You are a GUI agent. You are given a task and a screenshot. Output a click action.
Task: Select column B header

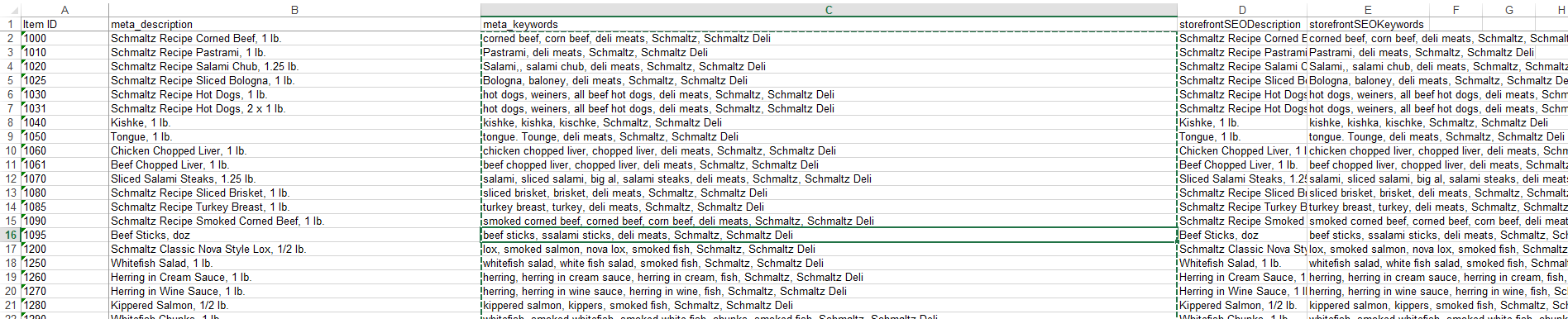(294, 10)
